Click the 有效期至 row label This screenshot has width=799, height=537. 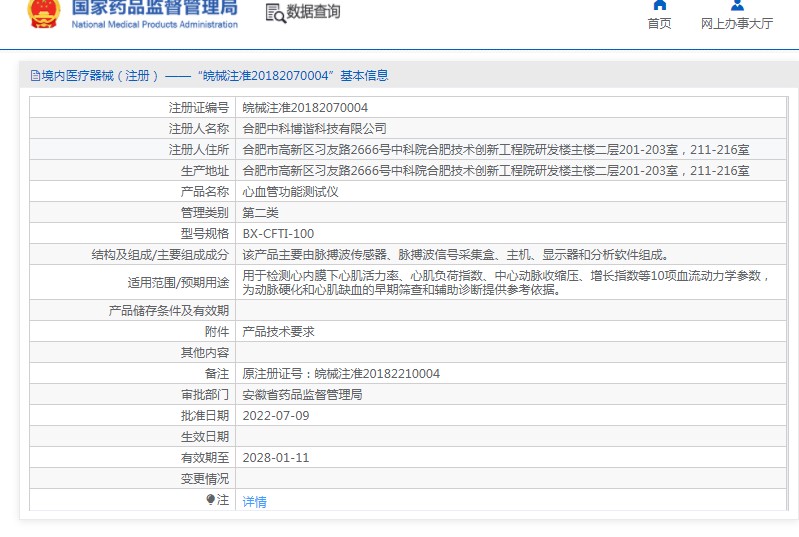205,458
